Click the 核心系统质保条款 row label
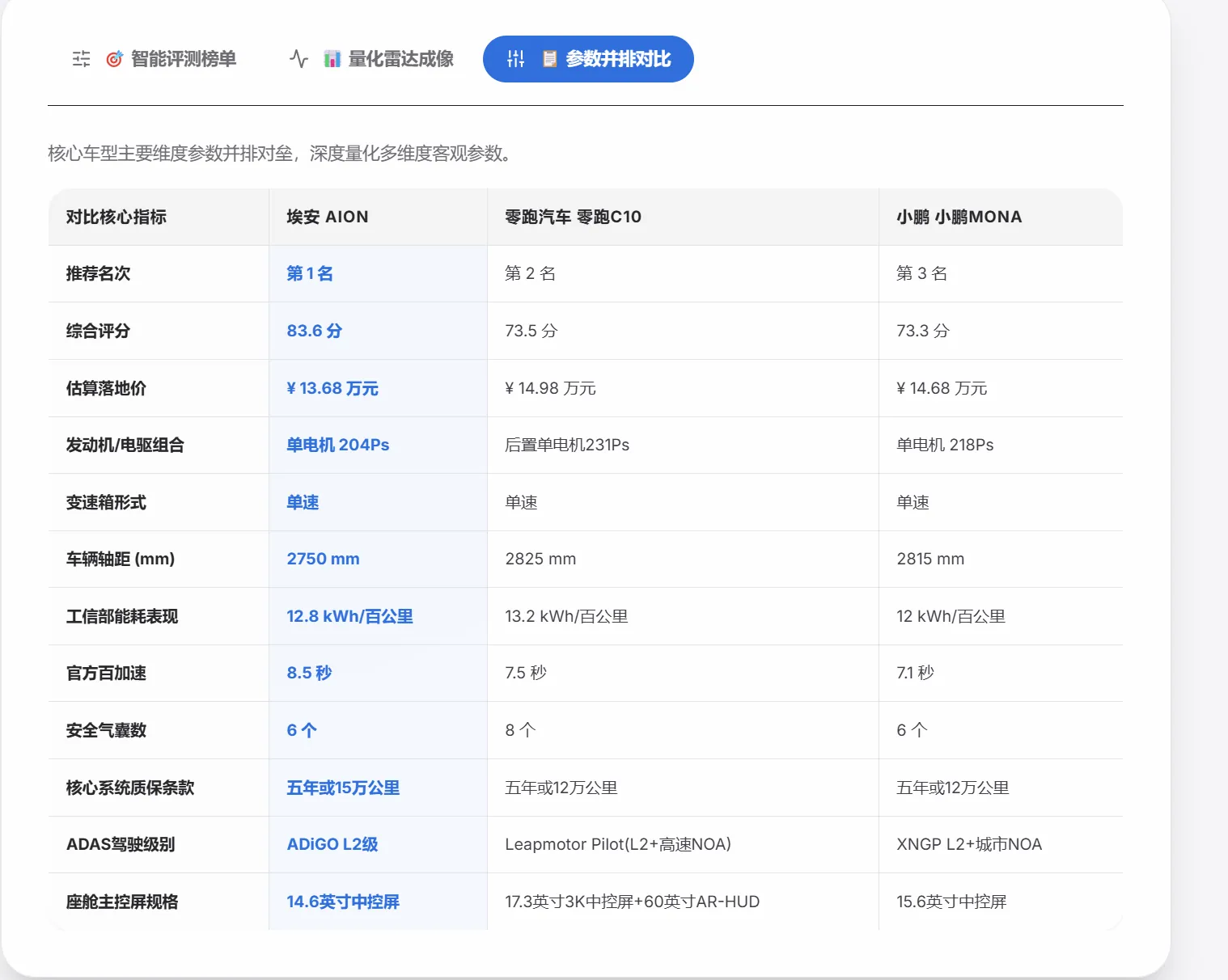 (x=130, y=788)
